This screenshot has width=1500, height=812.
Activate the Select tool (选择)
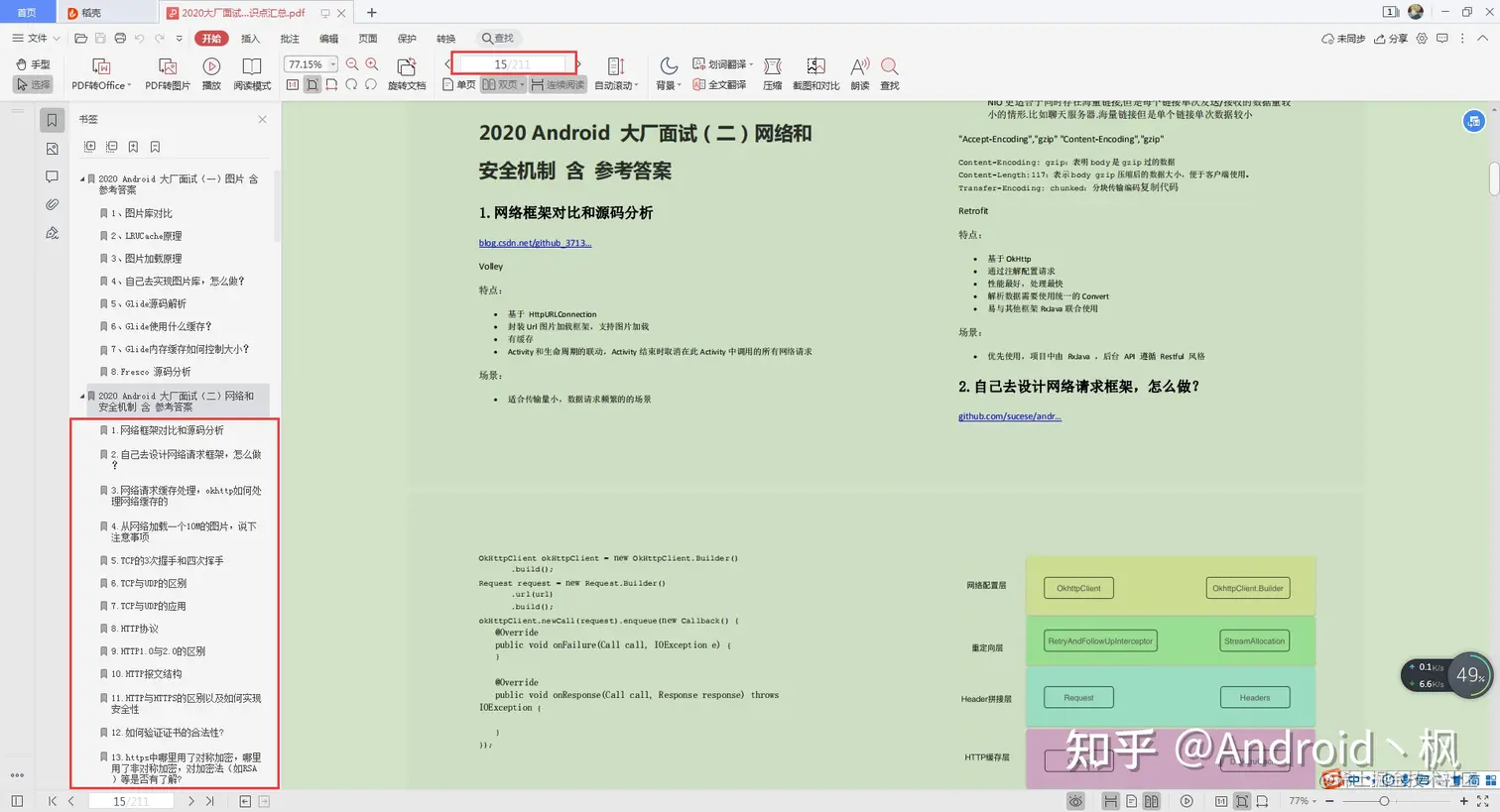[x=33, y=85]
